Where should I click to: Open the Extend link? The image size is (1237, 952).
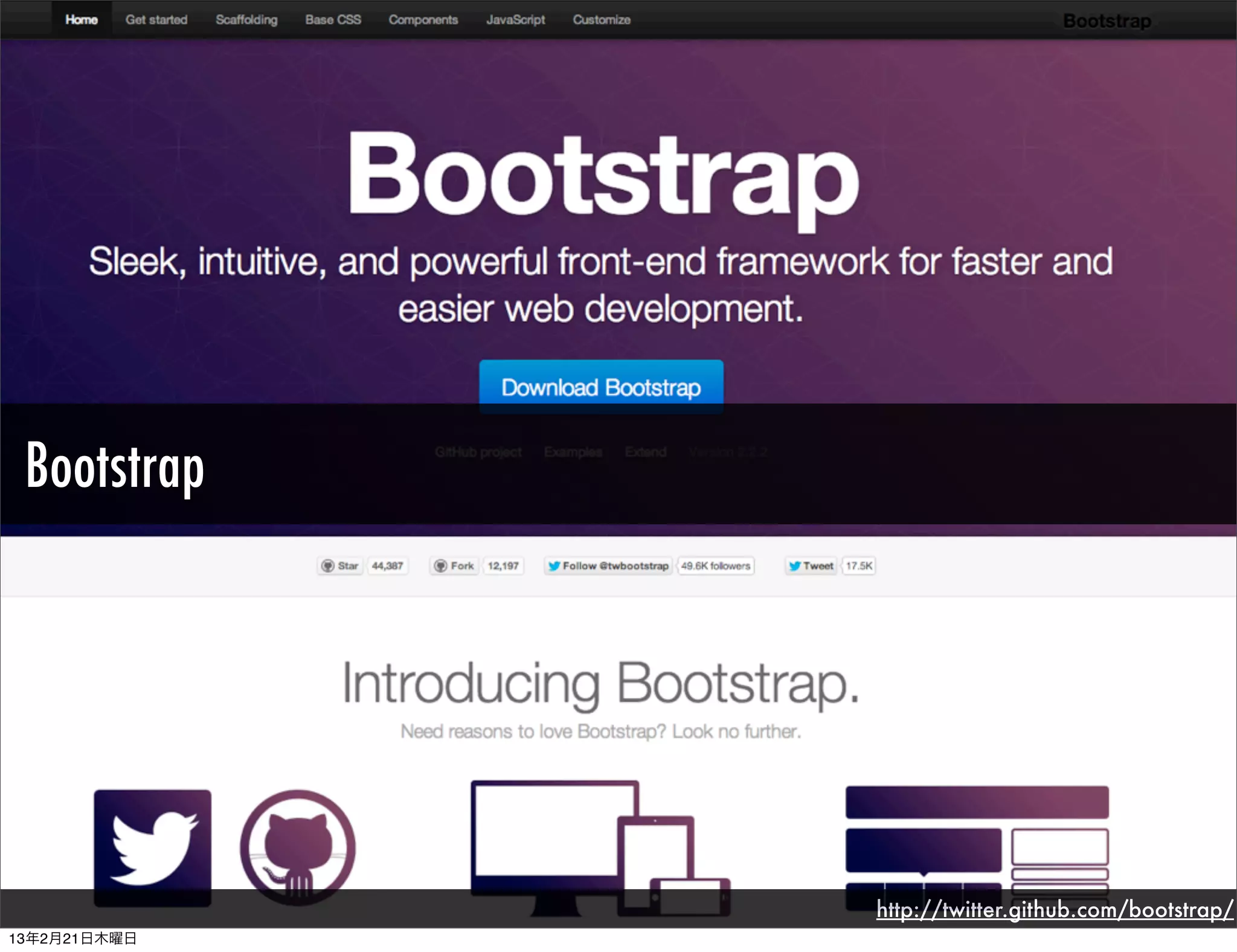click(x=646, y=452)
